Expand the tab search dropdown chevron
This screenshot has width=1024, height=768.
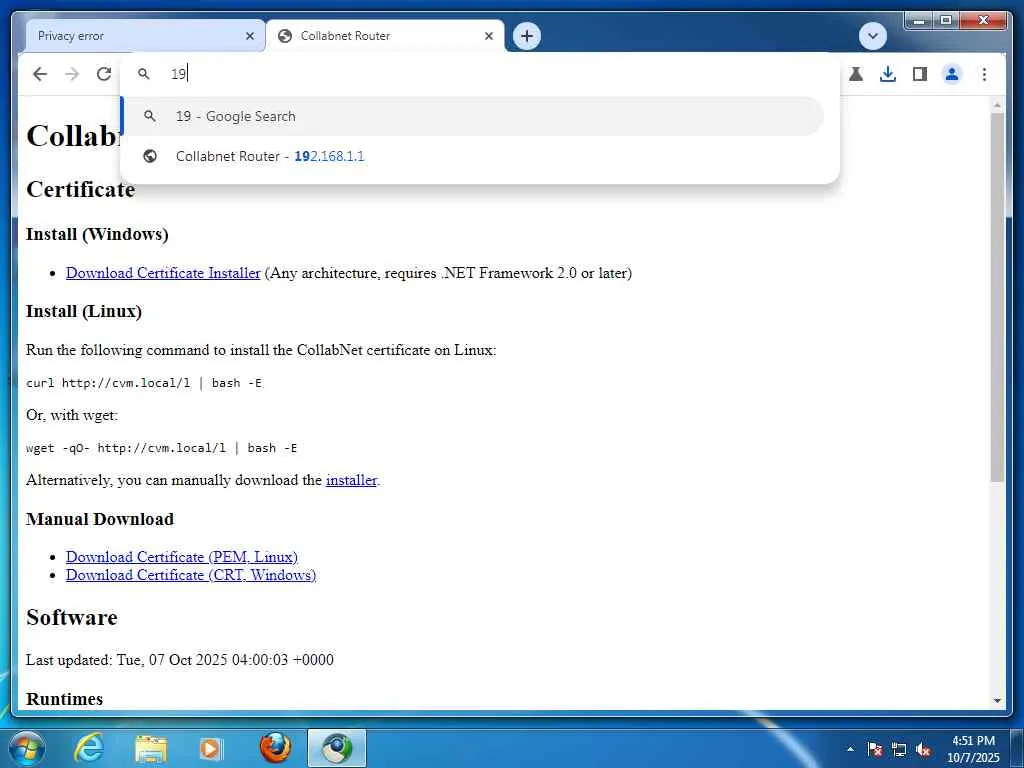click(872, 36)
